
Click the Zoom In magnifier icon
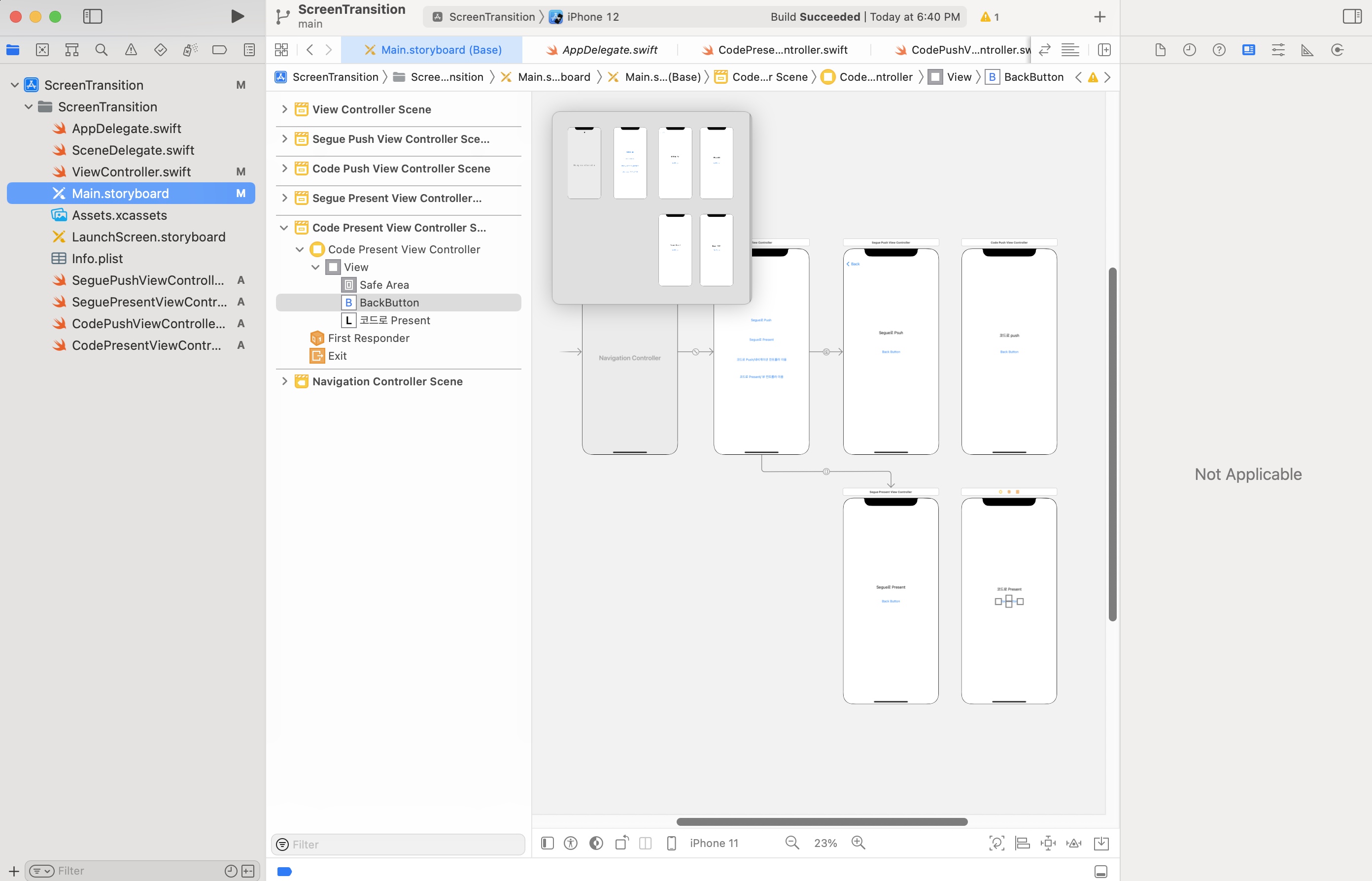(x=857, y=843)
